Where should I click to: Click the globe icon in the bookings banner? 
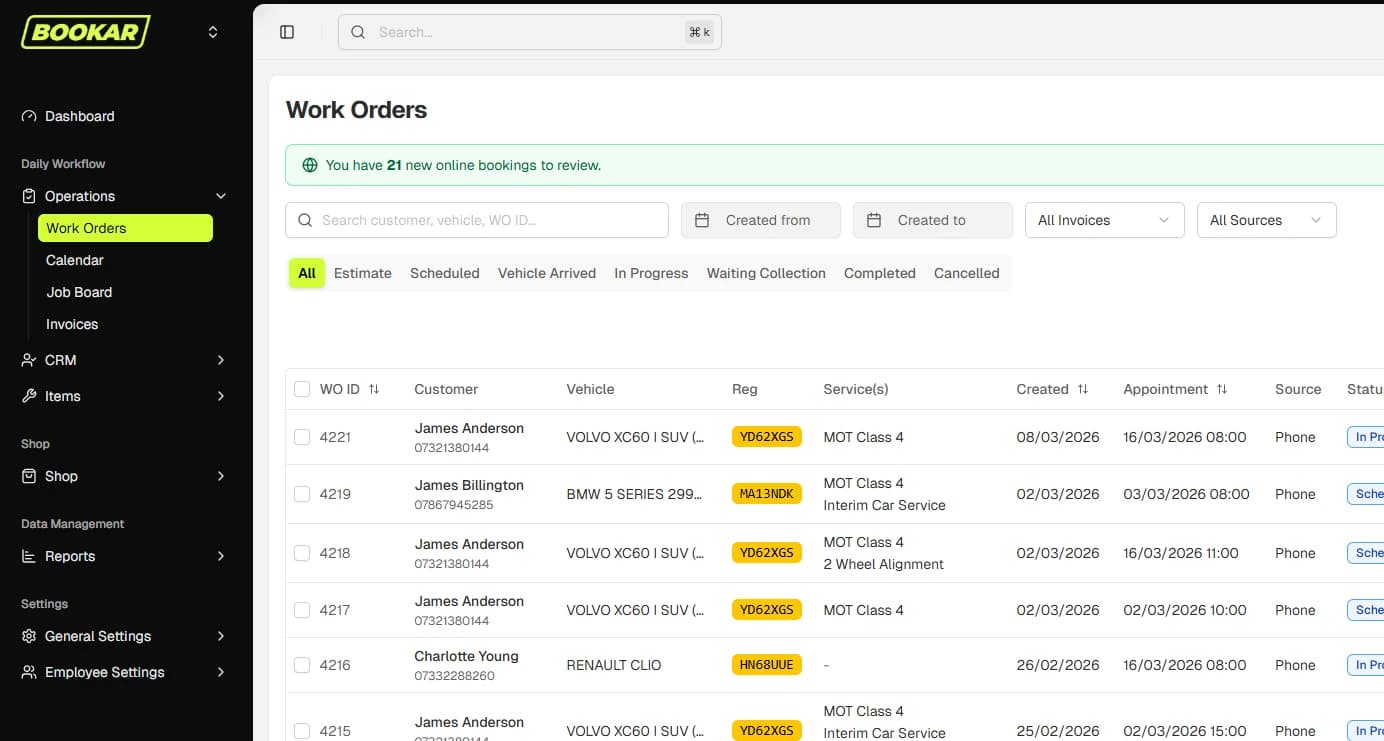click(309, 164)
